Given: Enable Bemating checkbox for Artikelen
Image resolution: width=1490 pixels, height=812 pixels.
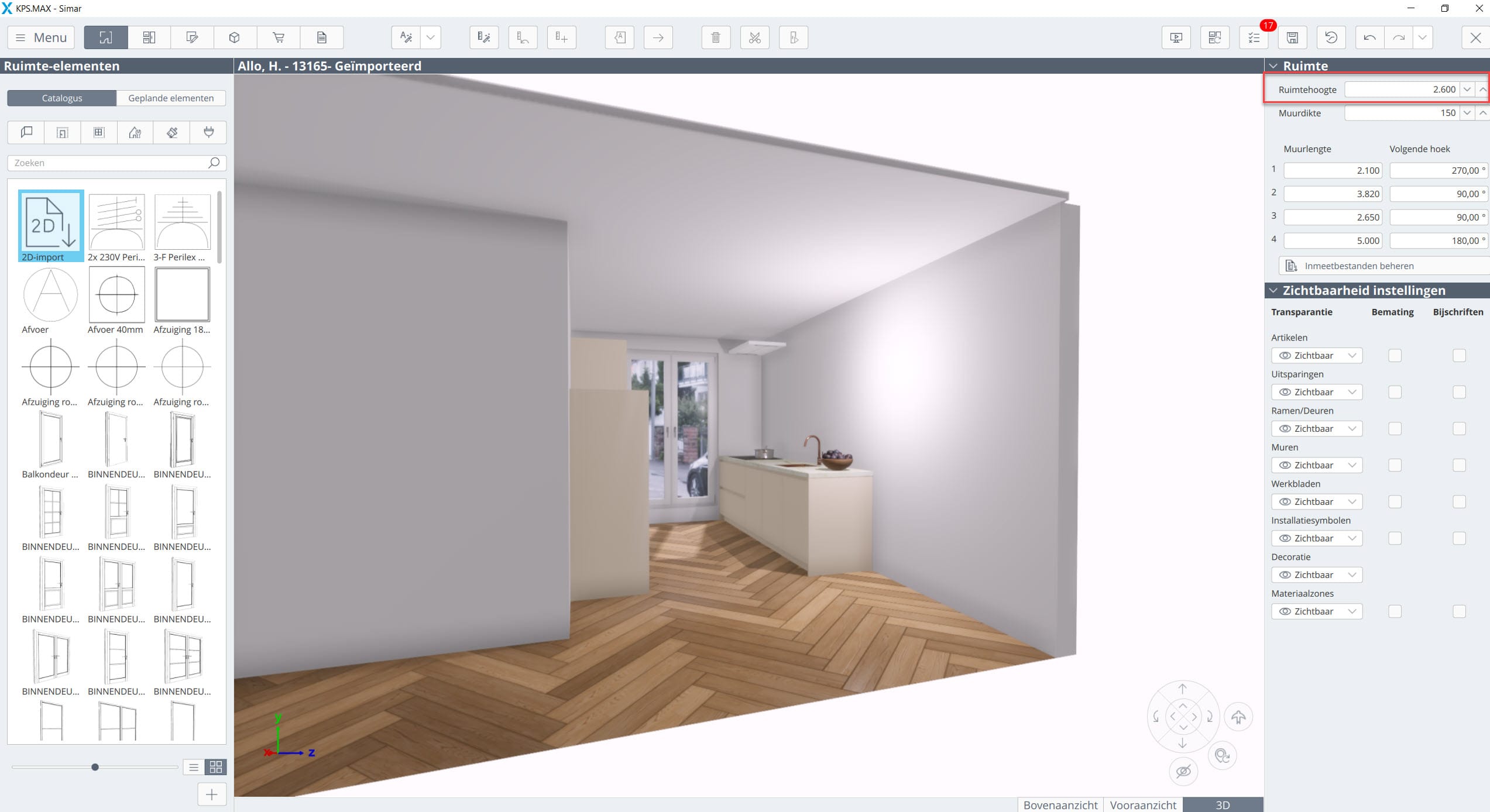Looking at the screenshot, I should tap(1395, 356).
